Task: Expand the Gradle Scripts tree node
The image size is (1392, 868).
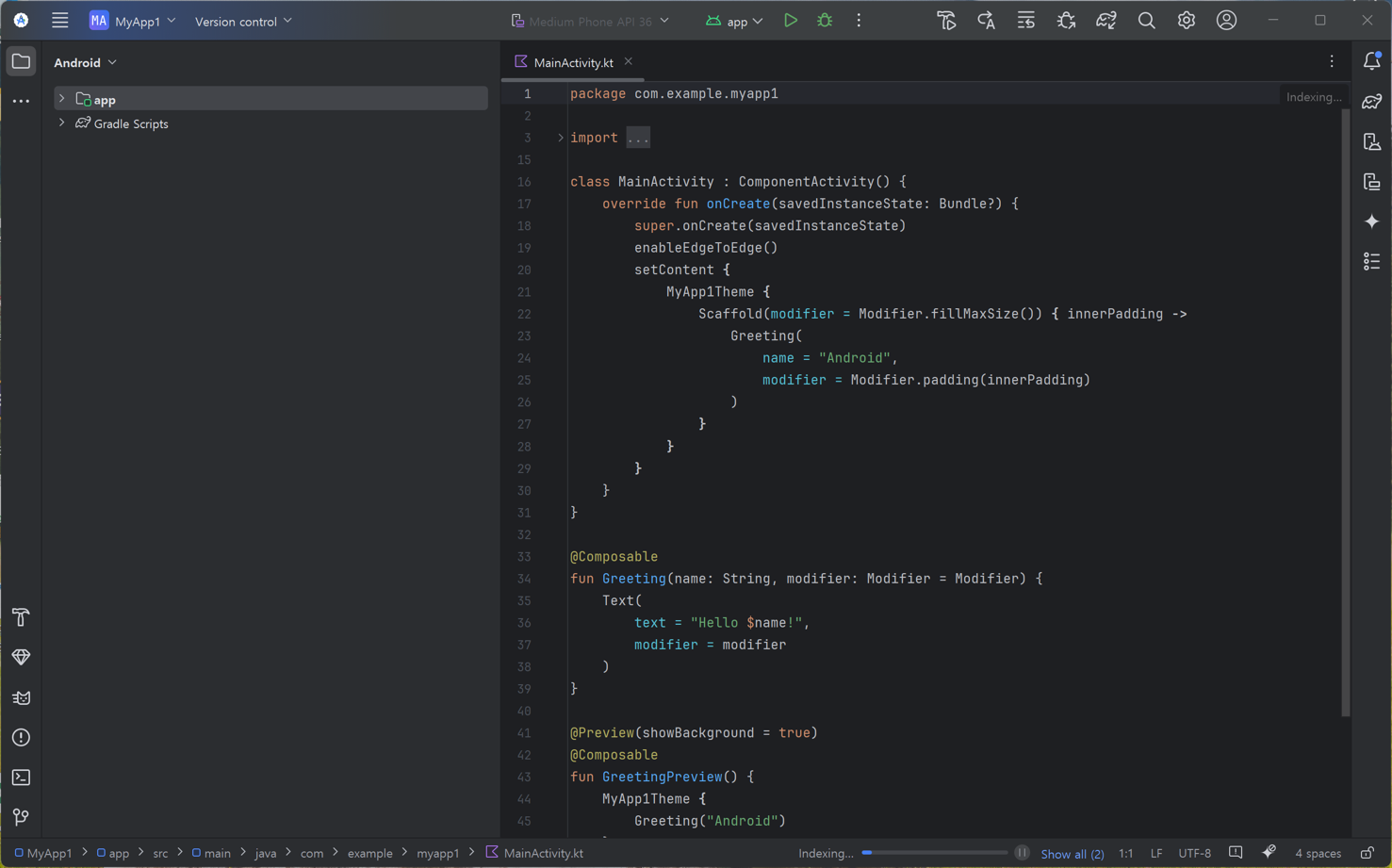Action: [x=62, y=123]
